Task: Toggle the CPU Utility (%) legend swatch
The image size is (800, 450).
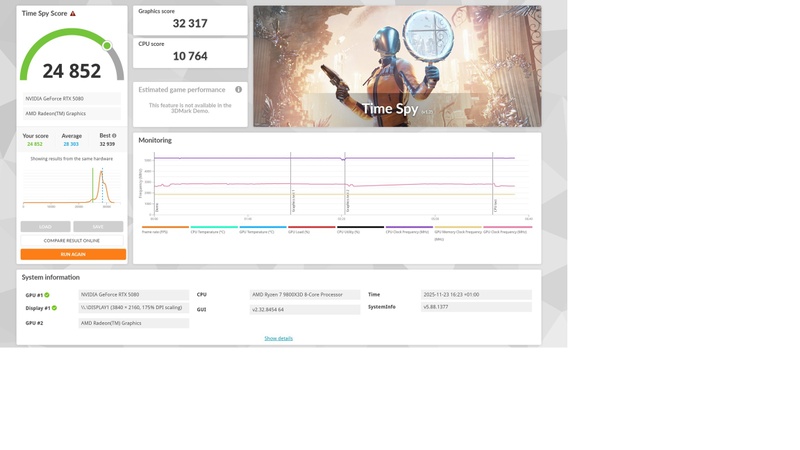Action: coord(360,227)
